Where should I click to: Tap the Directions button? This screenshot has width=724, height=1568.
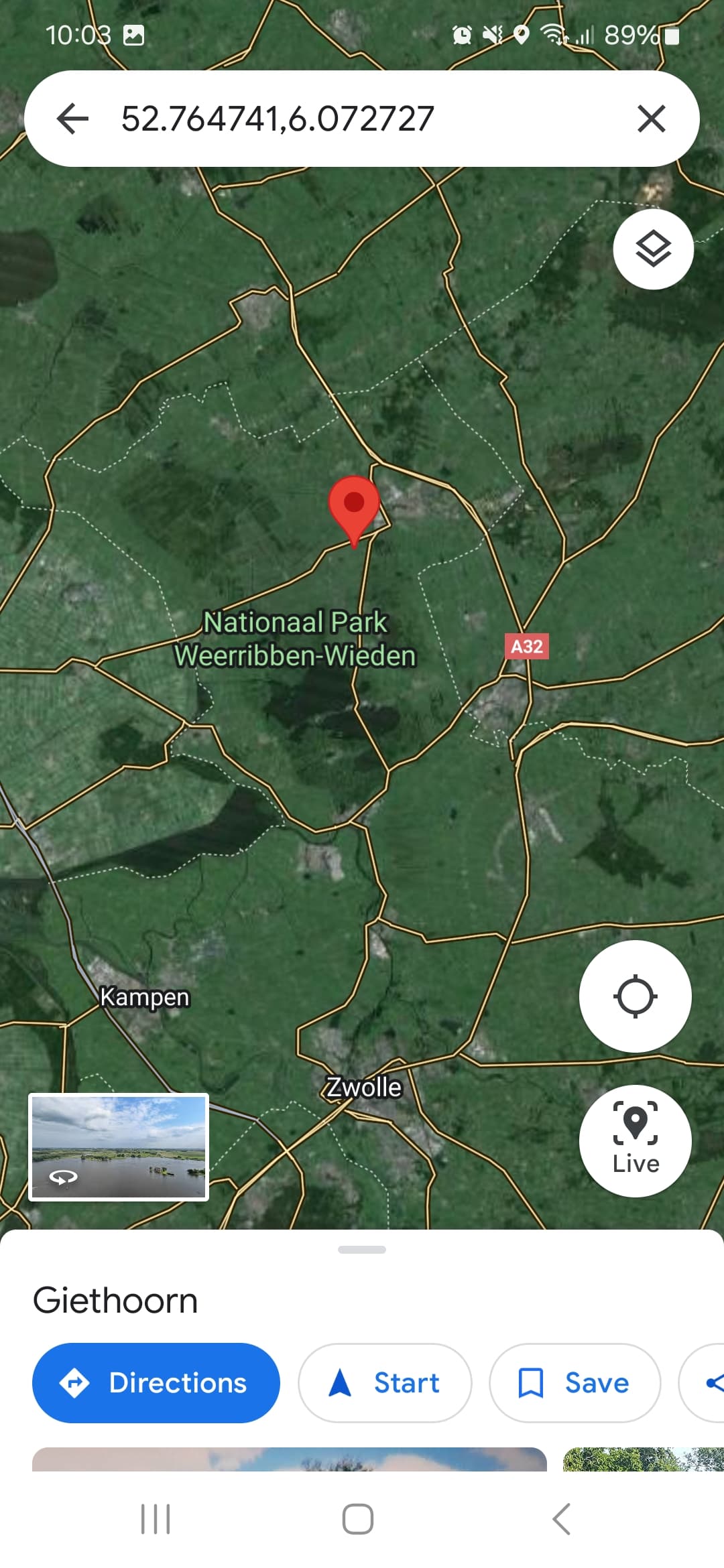156,1383
